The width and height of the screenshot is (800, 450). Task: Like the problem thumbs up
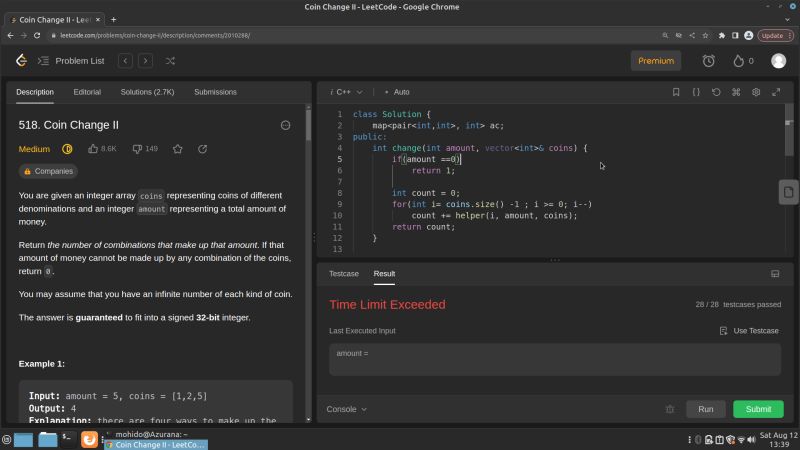point(93,148)
